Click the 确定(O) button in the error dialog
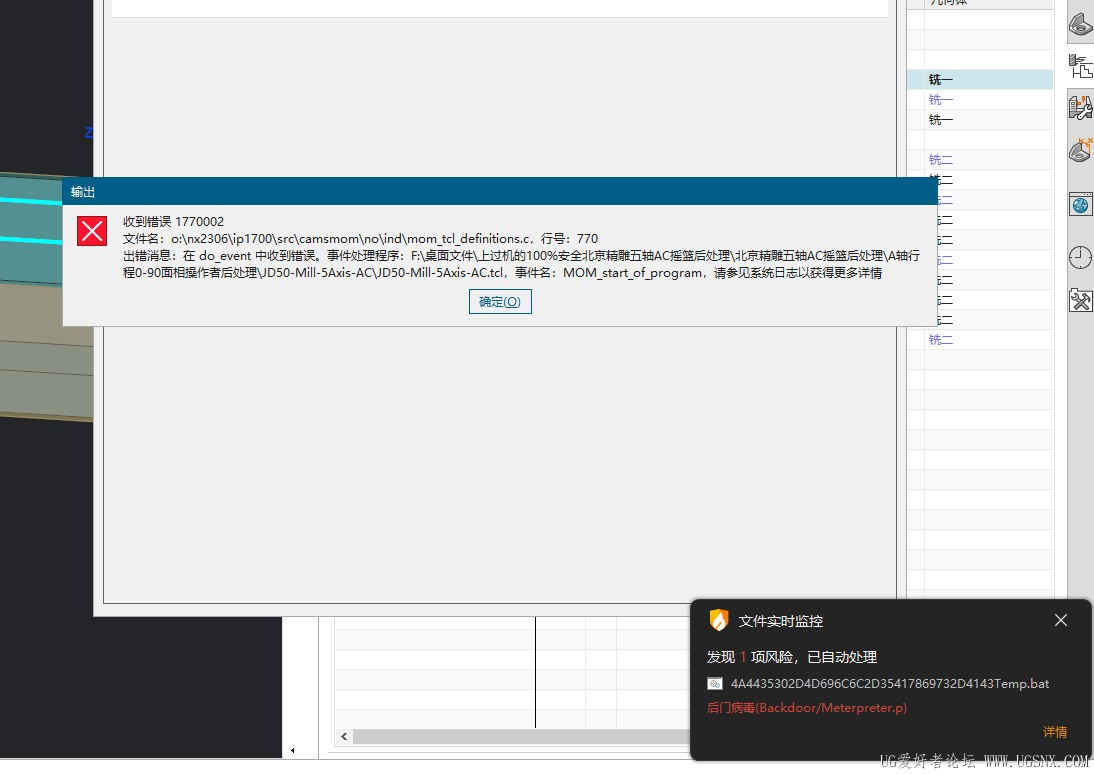 (500, 302)
